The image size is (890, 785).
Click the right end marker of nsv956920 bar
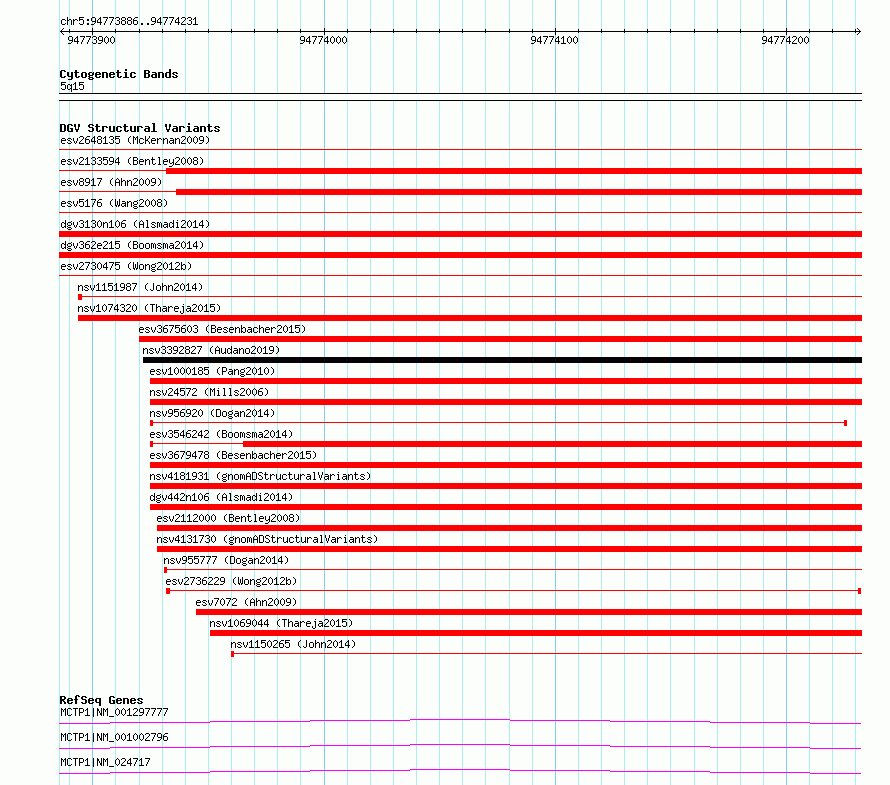(x=846, y=423)
